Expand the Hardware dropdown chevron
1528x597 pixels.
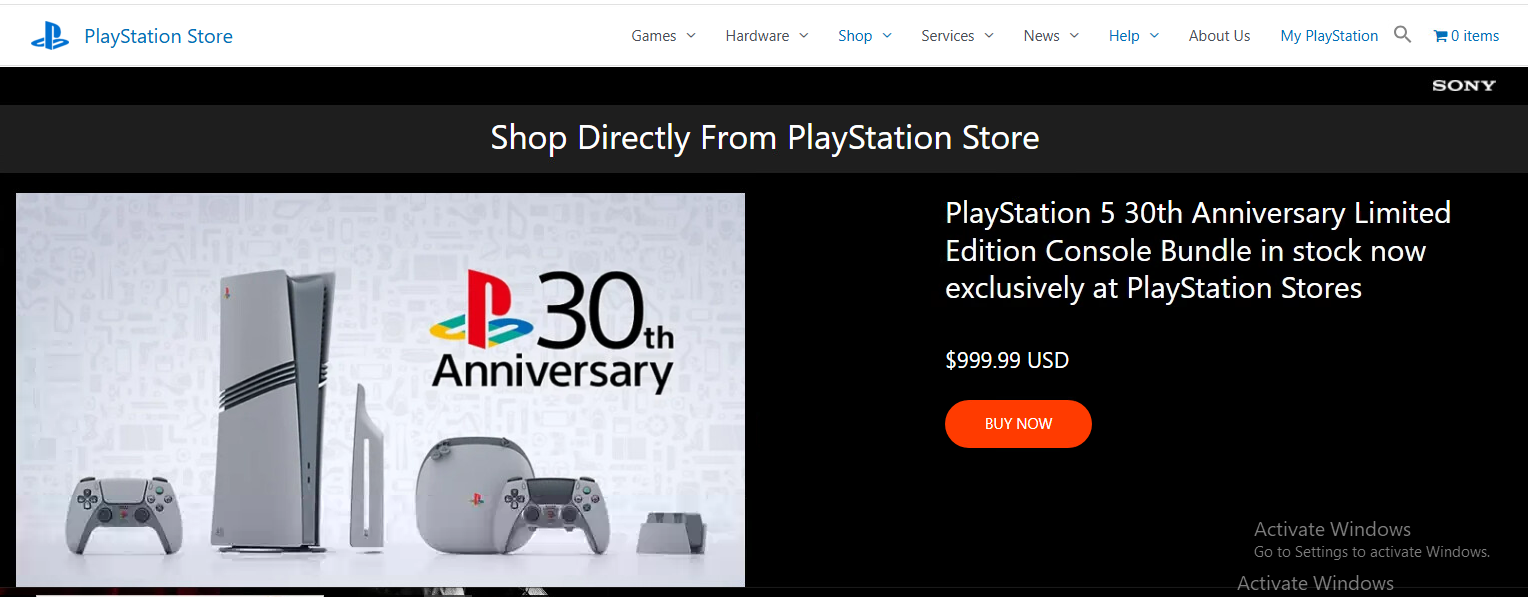coord(803,36)
